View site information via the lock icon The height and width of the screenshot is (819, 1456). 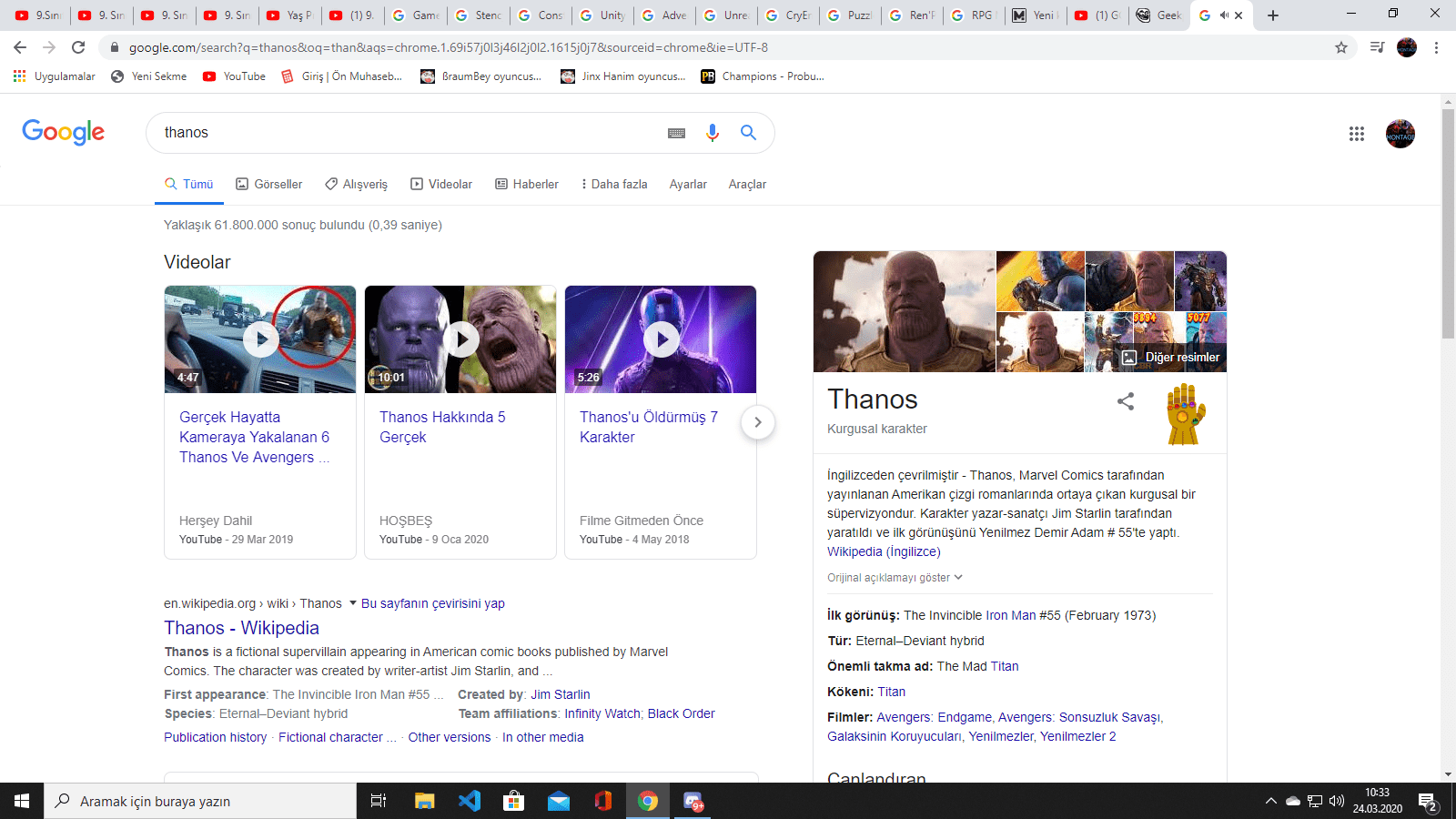114,47
